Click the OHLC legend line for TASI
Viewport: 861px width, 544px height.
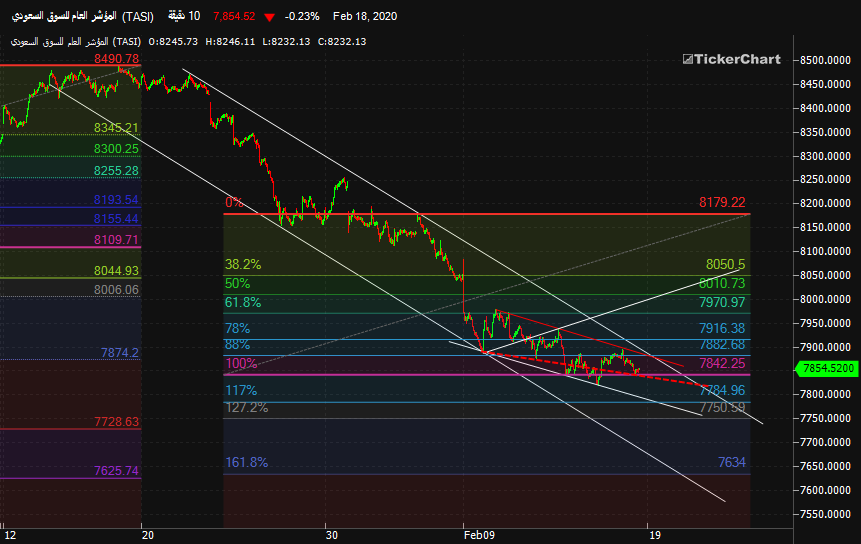click(x=184, y=41)
